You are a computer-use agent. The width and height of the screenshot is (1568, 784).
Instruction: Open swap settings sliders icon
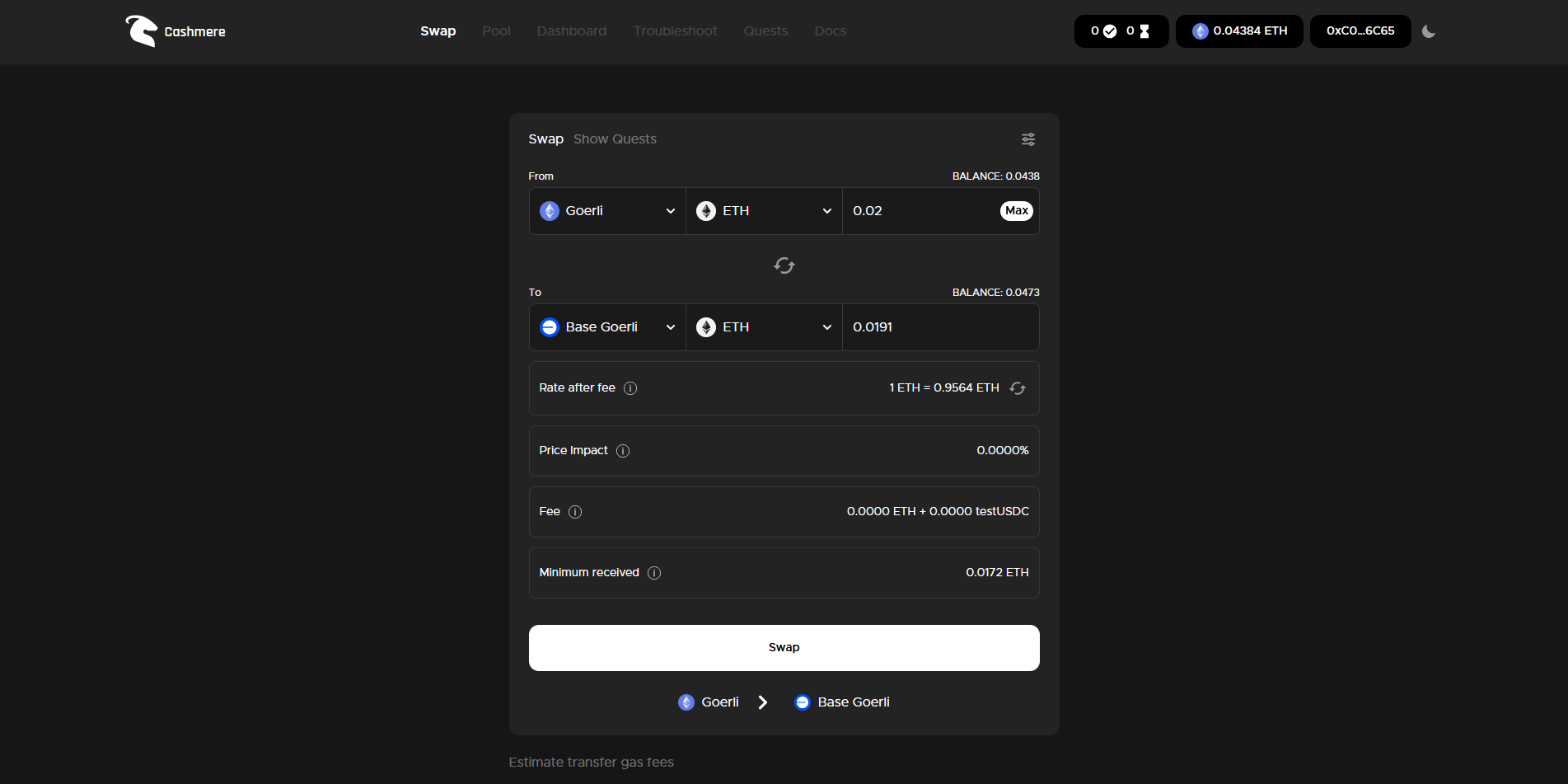click(1027, 139)
